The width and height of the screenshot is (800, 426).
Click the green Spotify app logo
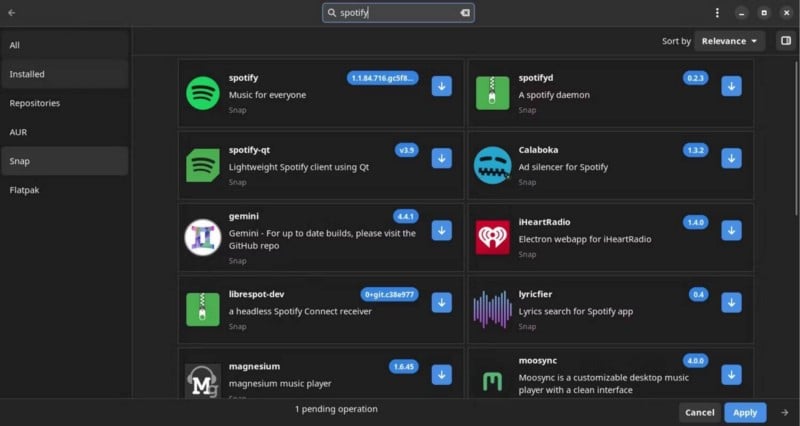click(x=203, y=93)
